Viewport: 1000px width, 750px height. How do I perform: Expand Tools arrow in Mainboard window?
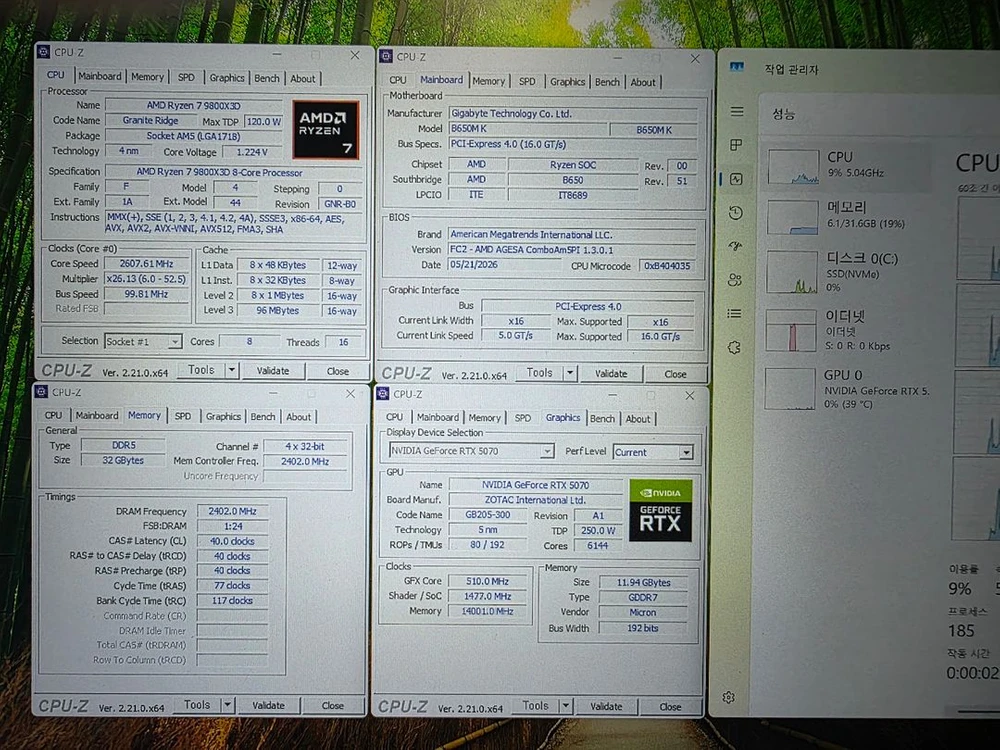pyautogui.click(x=570, y=372)
